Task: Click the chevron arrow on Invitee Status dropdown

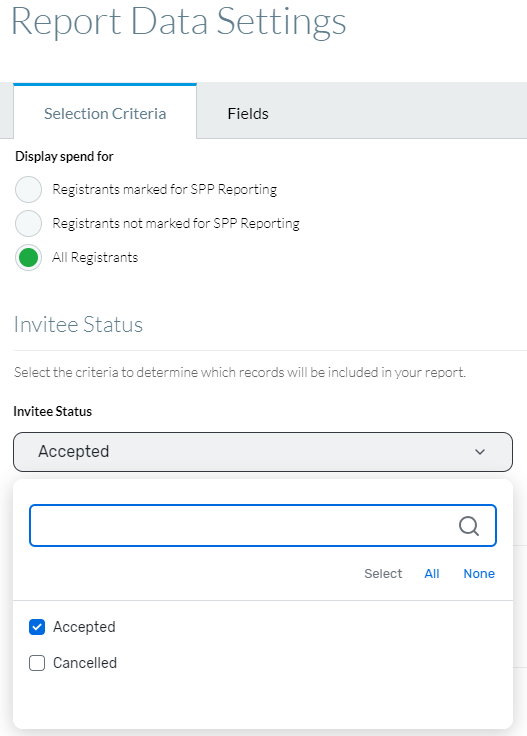Action: (x=480, y=452)
